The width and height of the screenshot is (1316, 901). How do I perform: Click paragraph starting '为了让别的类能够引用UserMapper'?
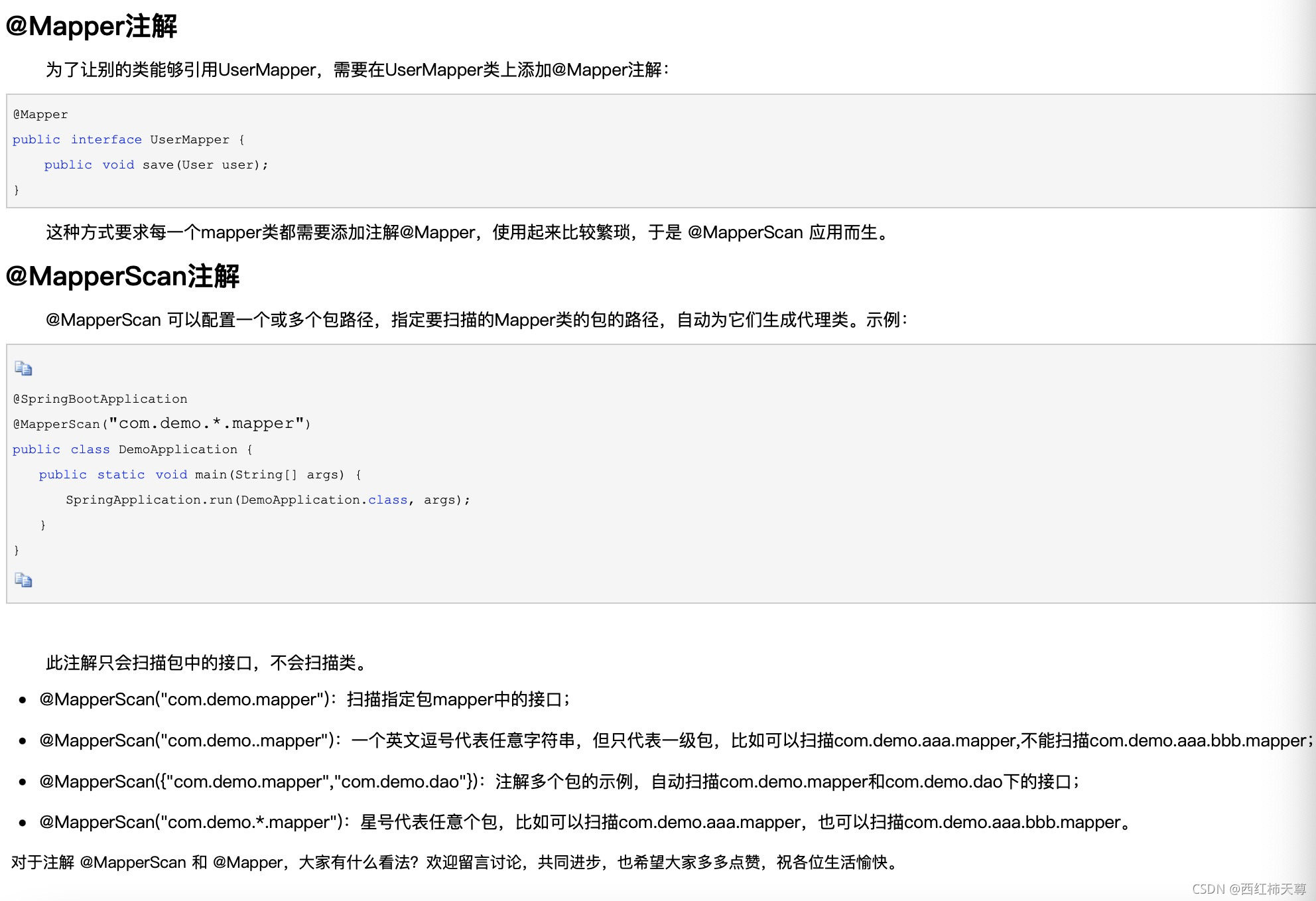coord(358,70)
